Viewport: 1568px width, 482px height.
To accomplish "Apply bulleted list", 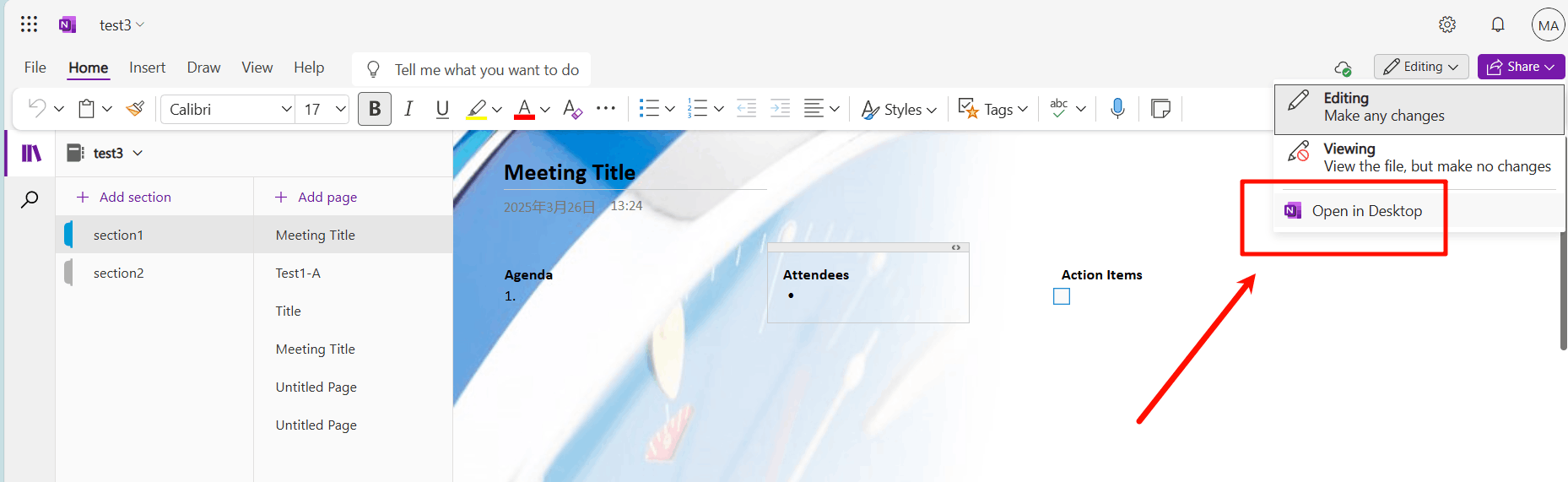I will 649,108.
